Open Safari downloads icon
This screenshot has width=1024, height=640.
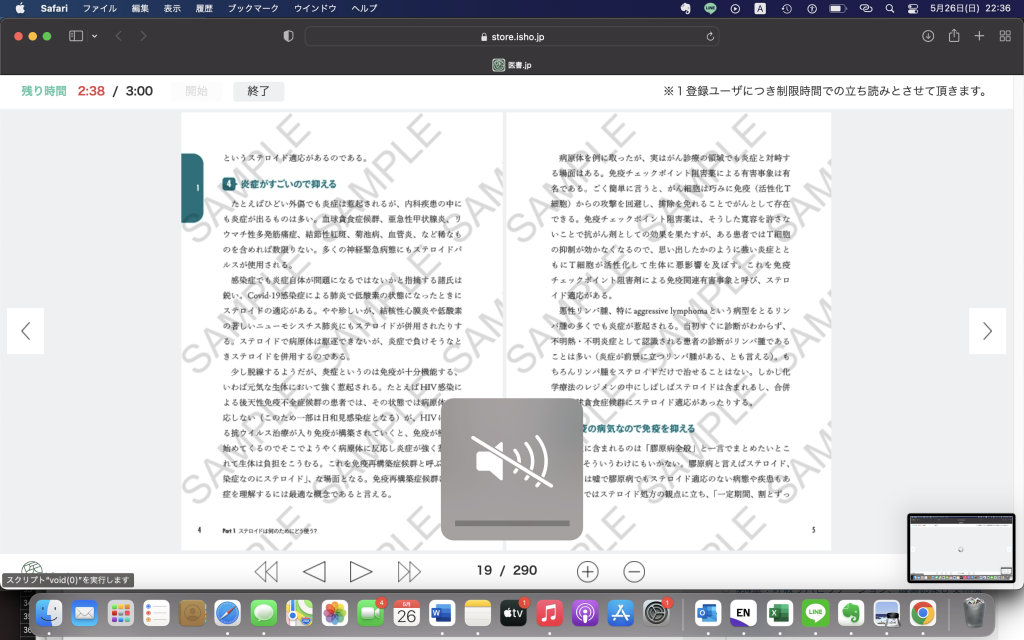928,36
